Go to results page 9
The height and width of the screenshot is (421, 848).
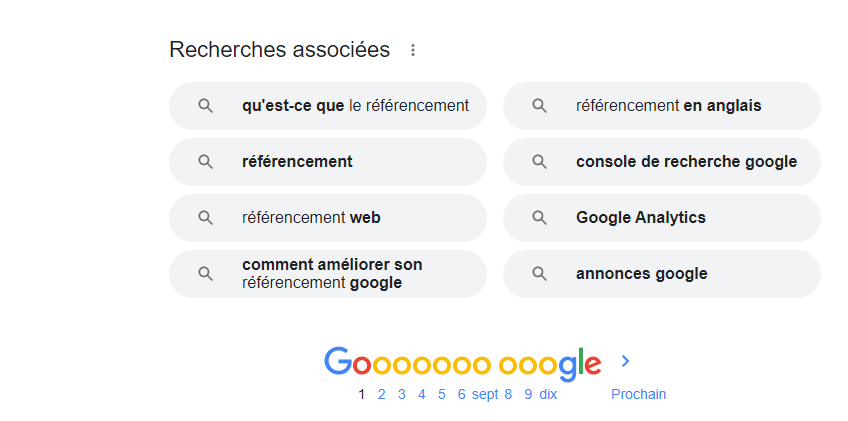528,394
